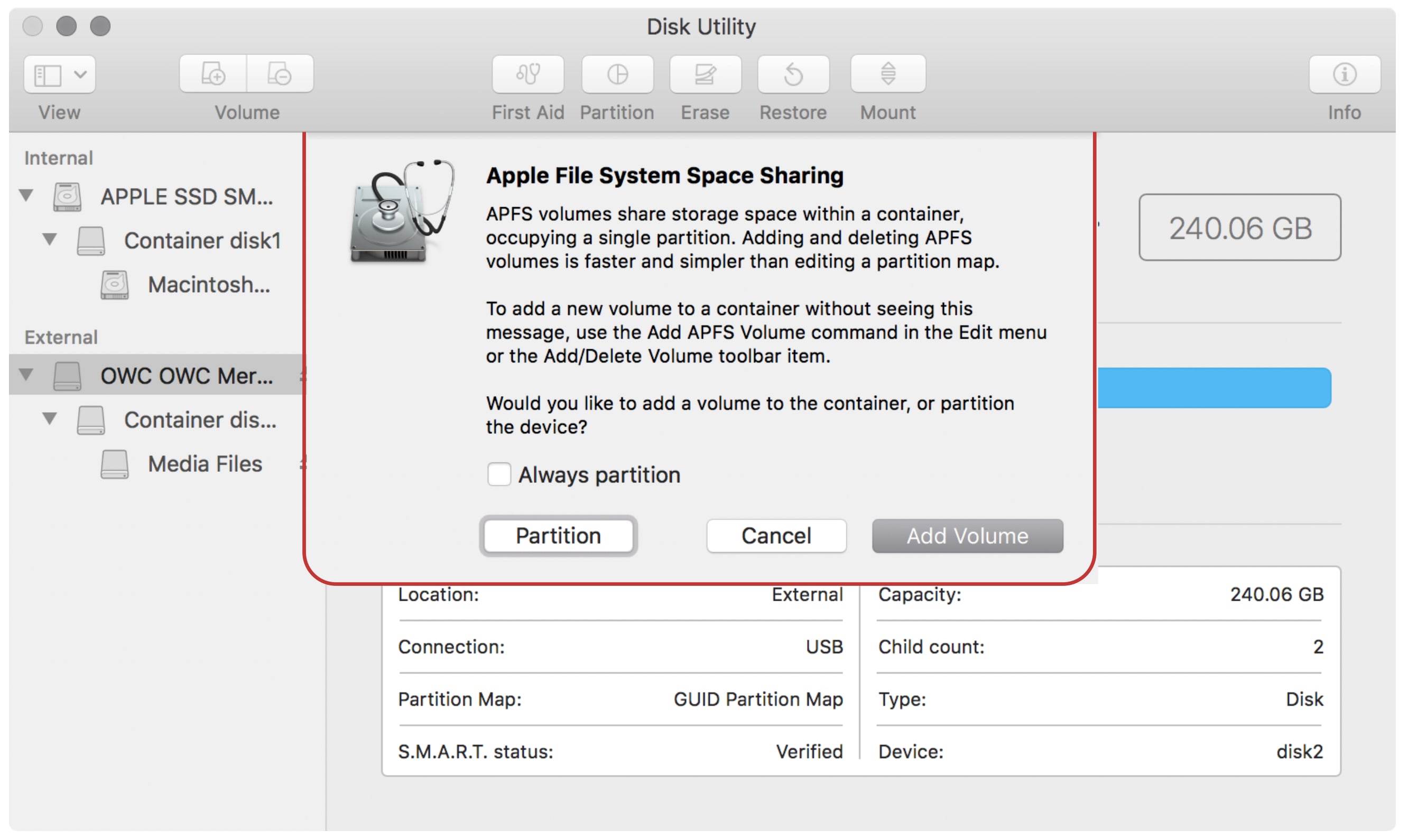Click the First Aid stethoscope toolbar icon
This screenshot has height=840, width=1408.
[x=527, y=74]
